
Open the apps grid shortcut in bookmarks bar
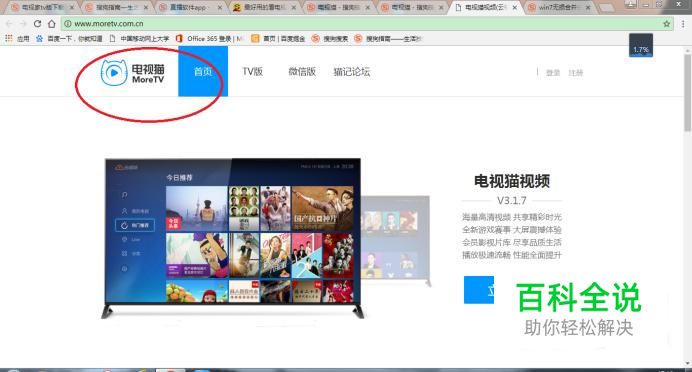9,38
